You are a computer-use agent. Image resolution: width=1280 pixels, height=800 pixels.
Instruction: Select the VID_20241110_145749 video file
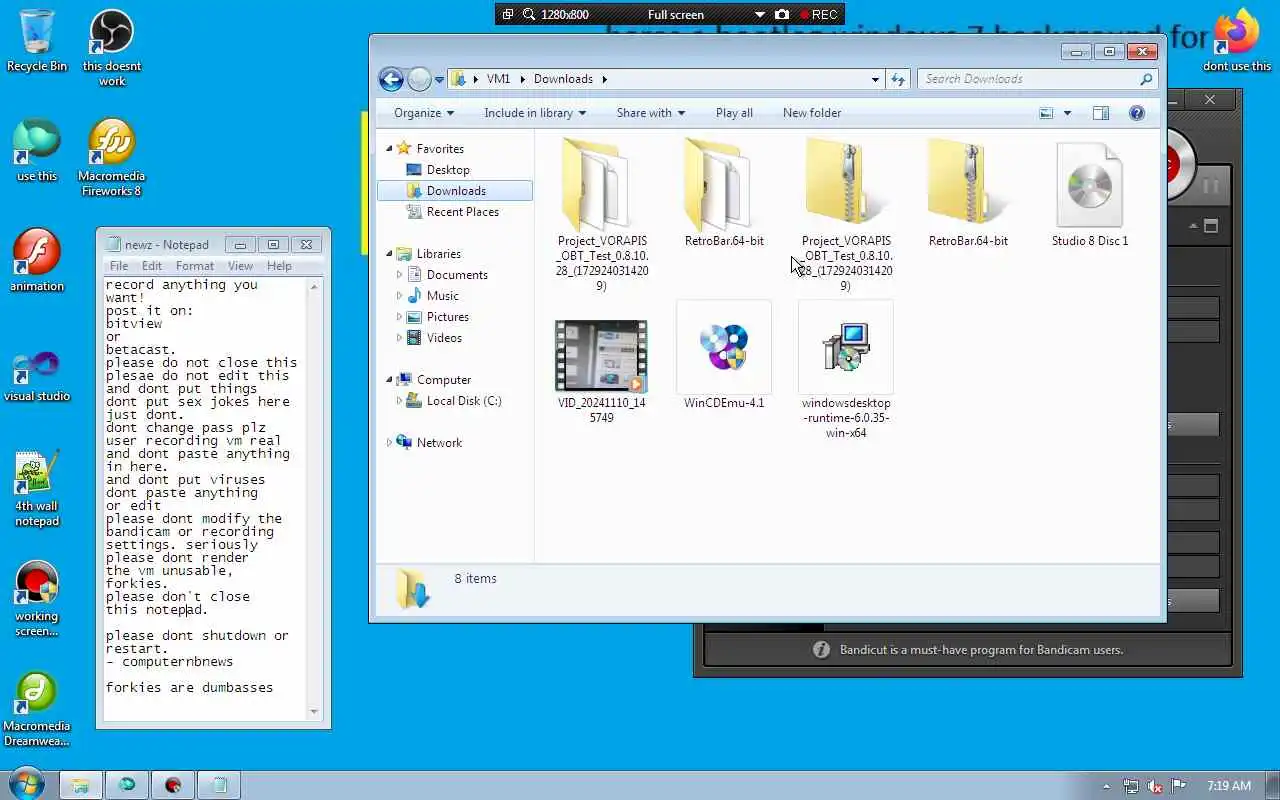click(602, 370)
